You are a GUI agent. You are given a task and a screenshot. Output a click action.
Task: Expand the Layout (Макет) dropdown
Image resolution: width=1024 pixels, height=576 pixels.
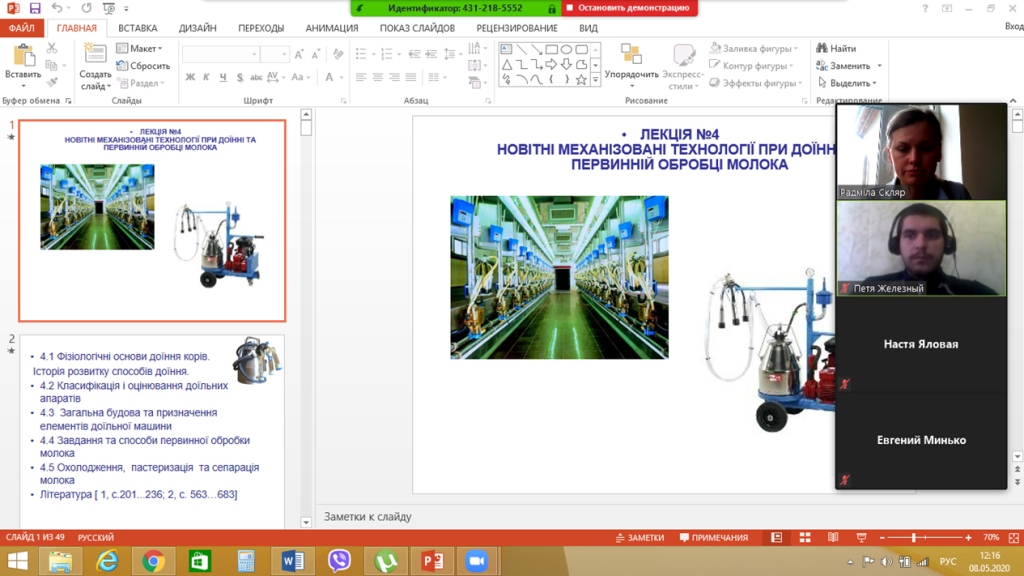[142, 48]
